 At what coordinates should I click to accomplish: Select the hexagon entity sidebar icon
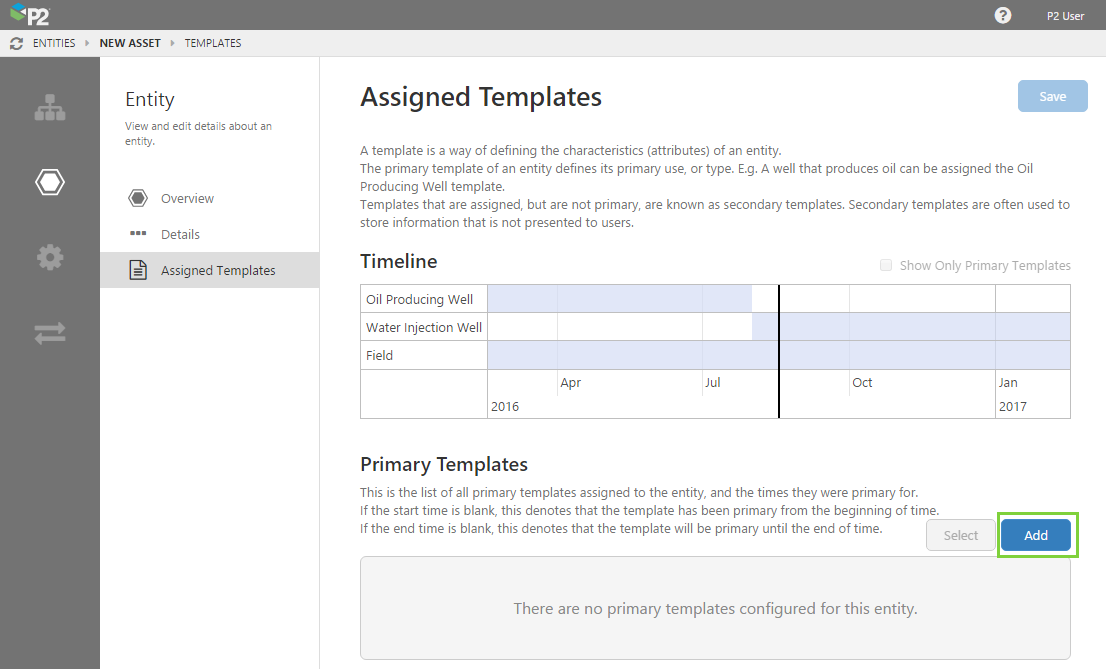50,182
